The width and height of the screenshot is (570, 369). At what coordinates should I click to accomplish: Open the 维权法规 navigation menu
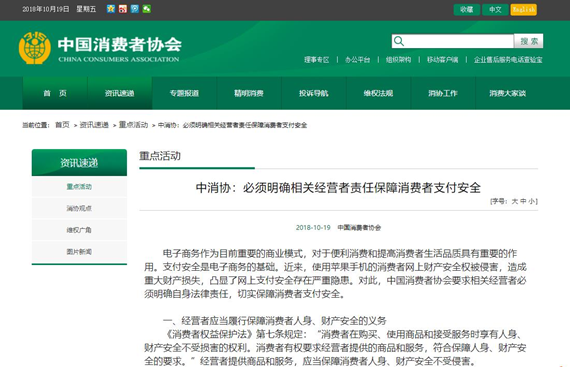(x=378, y=93)
